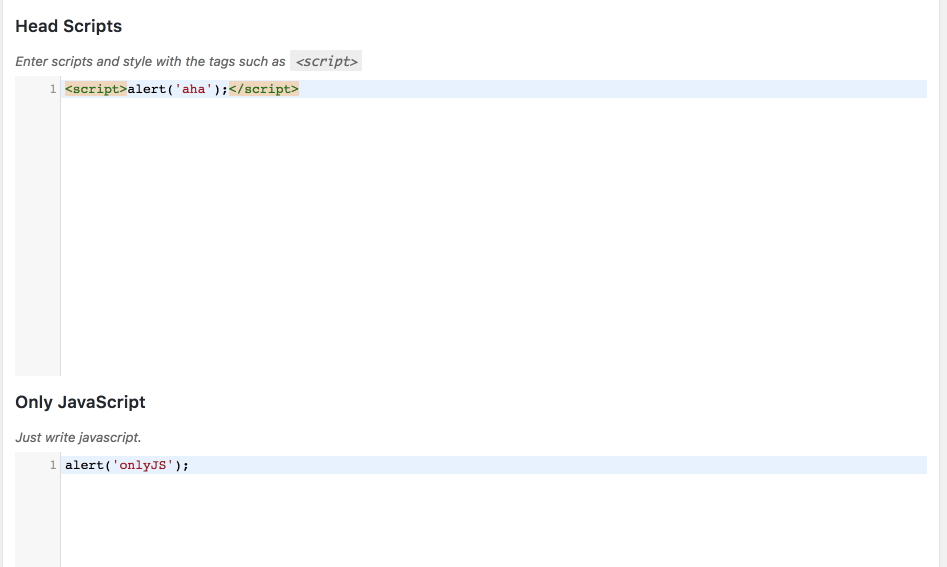Click the Head Scripts editor gutter below line 1
This screenshot has height=567, width=947.
[37, 235]
